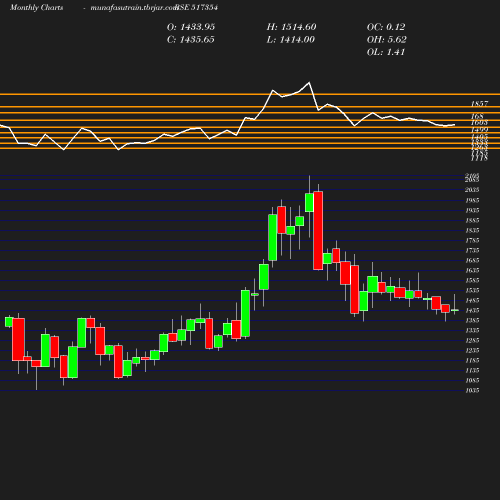
Task: Click the "1935" price axis label
Action: (x=472, y=210)
